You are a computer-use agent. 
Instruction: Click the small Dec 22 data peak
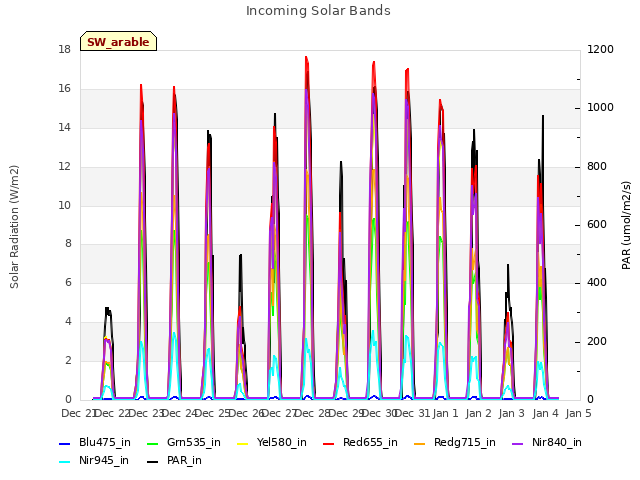pos(108,351)
